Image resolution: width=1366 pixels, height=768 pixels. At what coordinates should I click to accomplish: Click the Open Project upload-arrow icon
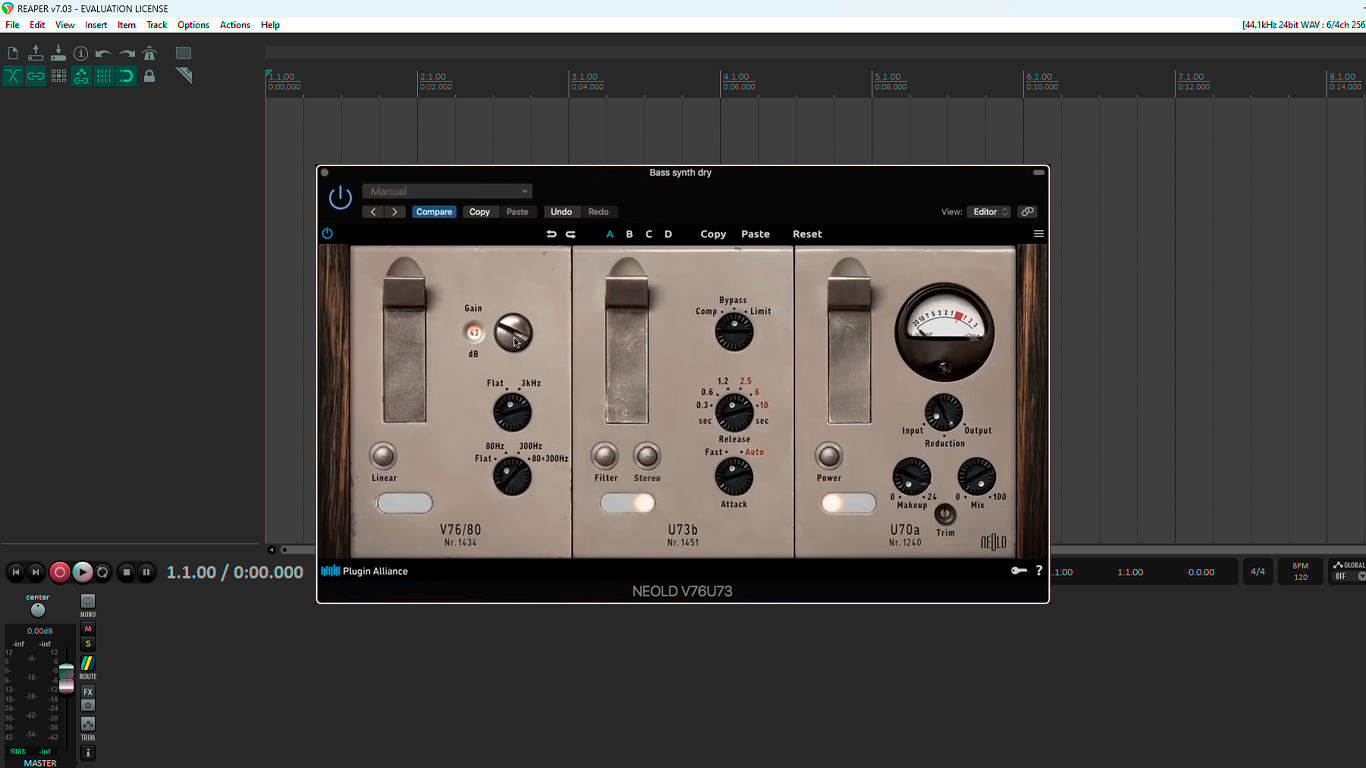pyautogui.click(x=36, y=53)
